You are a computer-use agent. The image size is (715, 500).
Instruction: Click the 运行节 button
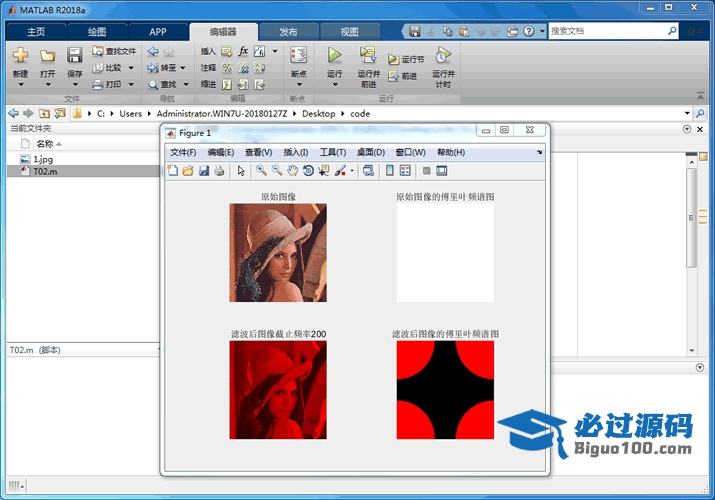pyautogui.click(x=407, y=59)
